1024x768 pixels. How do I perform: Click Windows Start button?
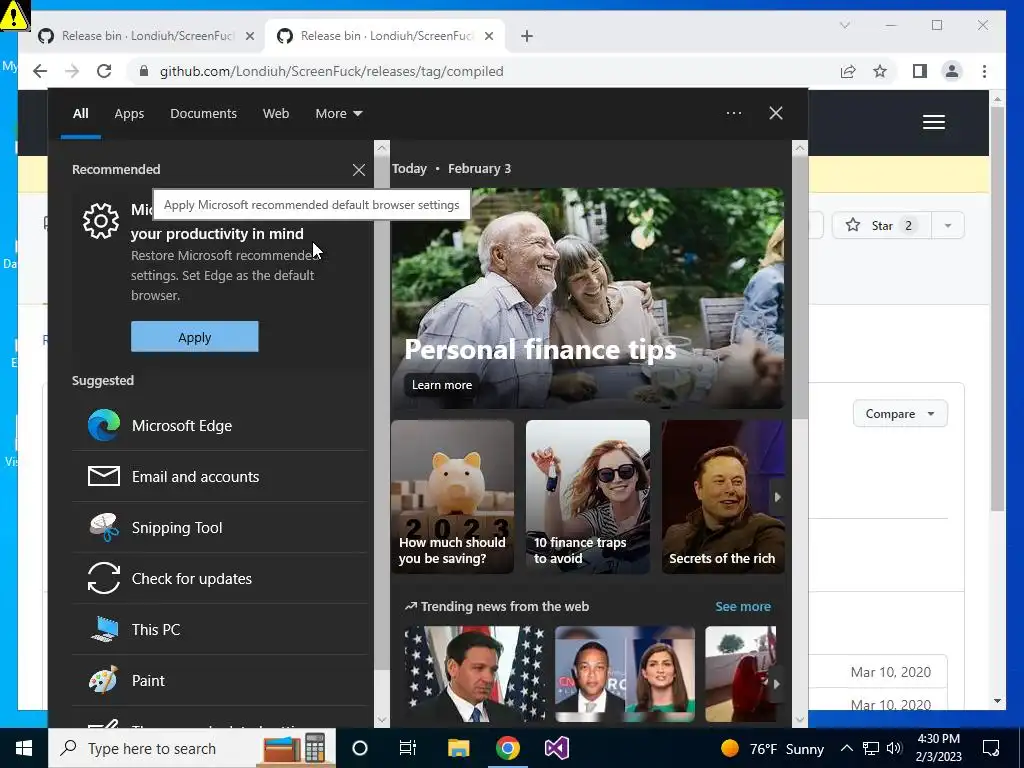pyautogui.click(x=24, y=748)
